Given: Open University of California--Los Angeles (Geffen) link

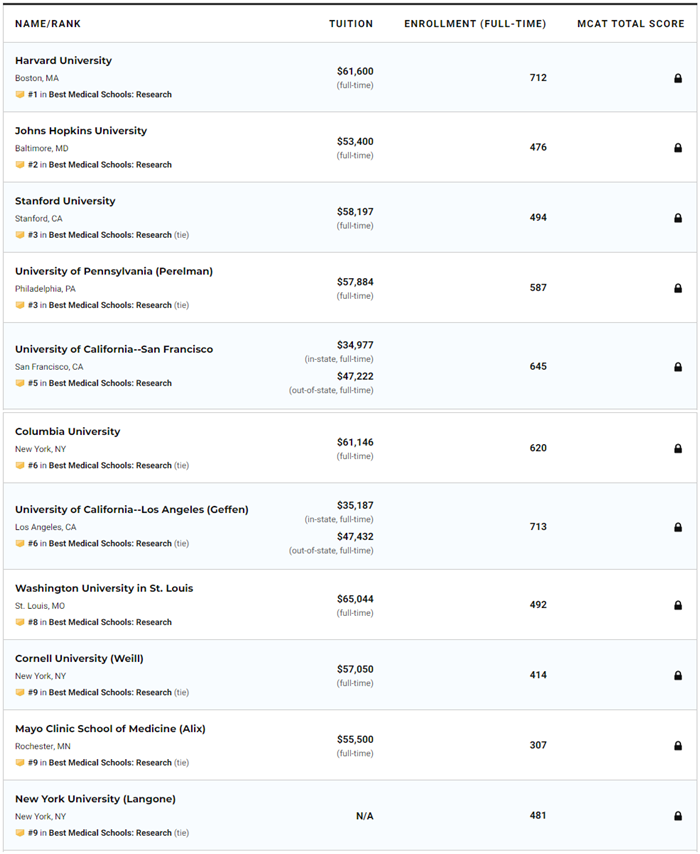Looking at the screenshot, I should pyautogui.click(x=131, y=510).
